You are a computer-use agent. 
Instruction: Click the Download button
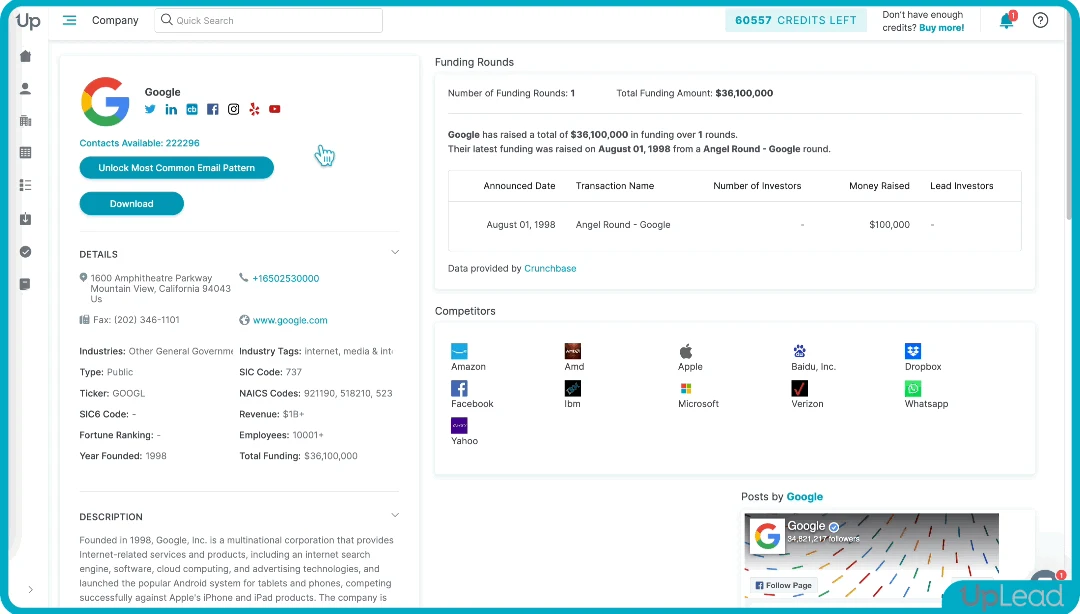[x=132, y=203]
